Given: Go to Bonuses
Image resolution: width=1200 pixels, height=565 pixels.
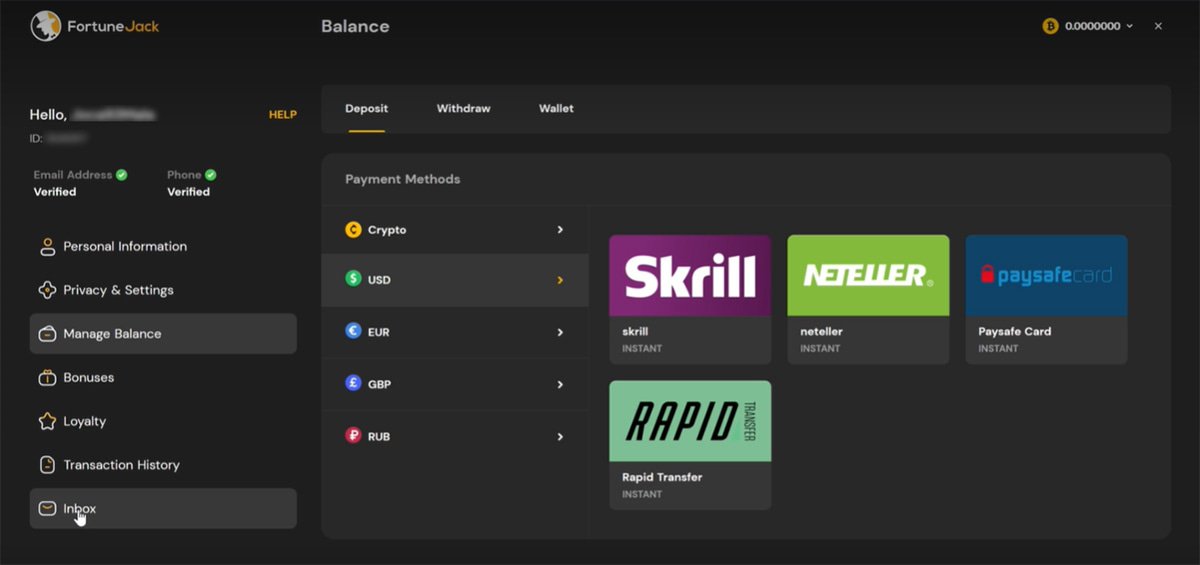Looking at the screenshot, I should pos(163,378).
